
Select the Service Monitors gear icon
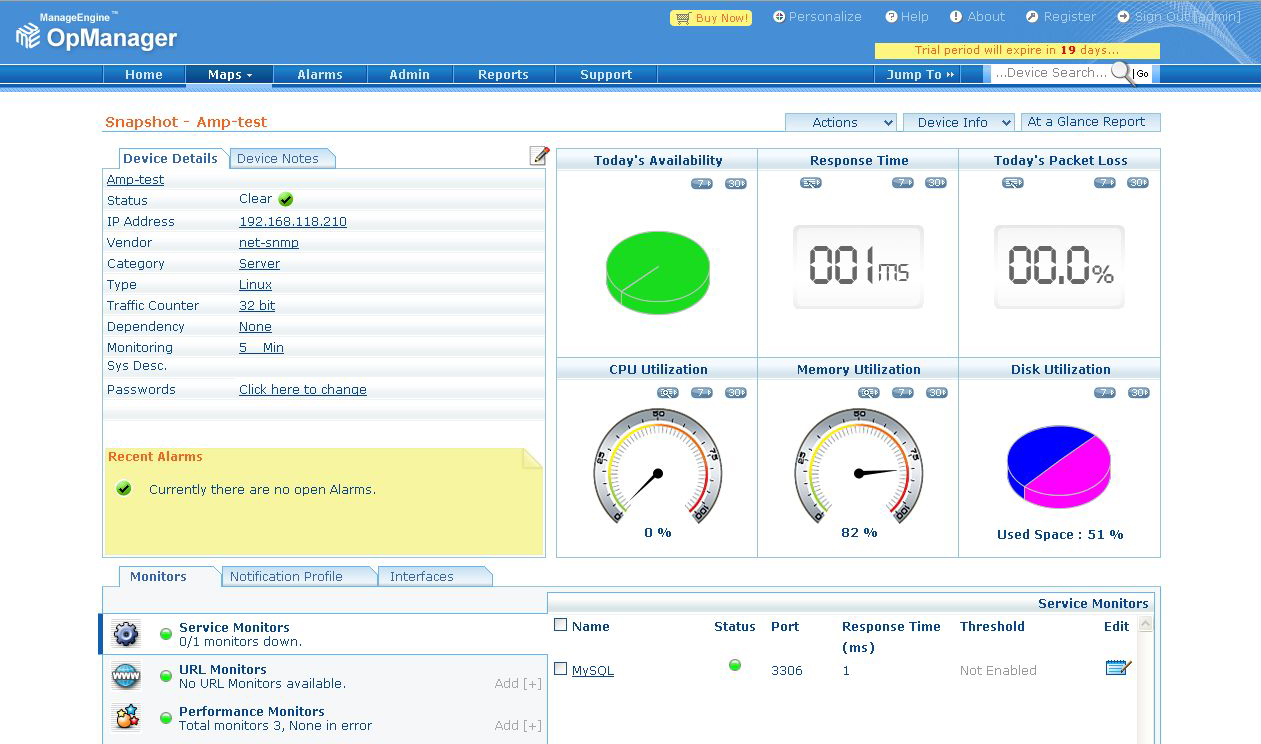tap(126, 634)
